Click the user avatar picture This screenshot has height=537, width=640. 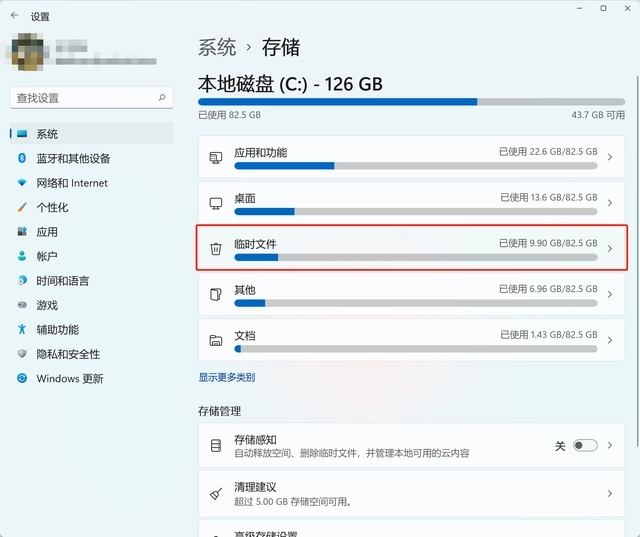pyautogui.click(x=28, y=52)
